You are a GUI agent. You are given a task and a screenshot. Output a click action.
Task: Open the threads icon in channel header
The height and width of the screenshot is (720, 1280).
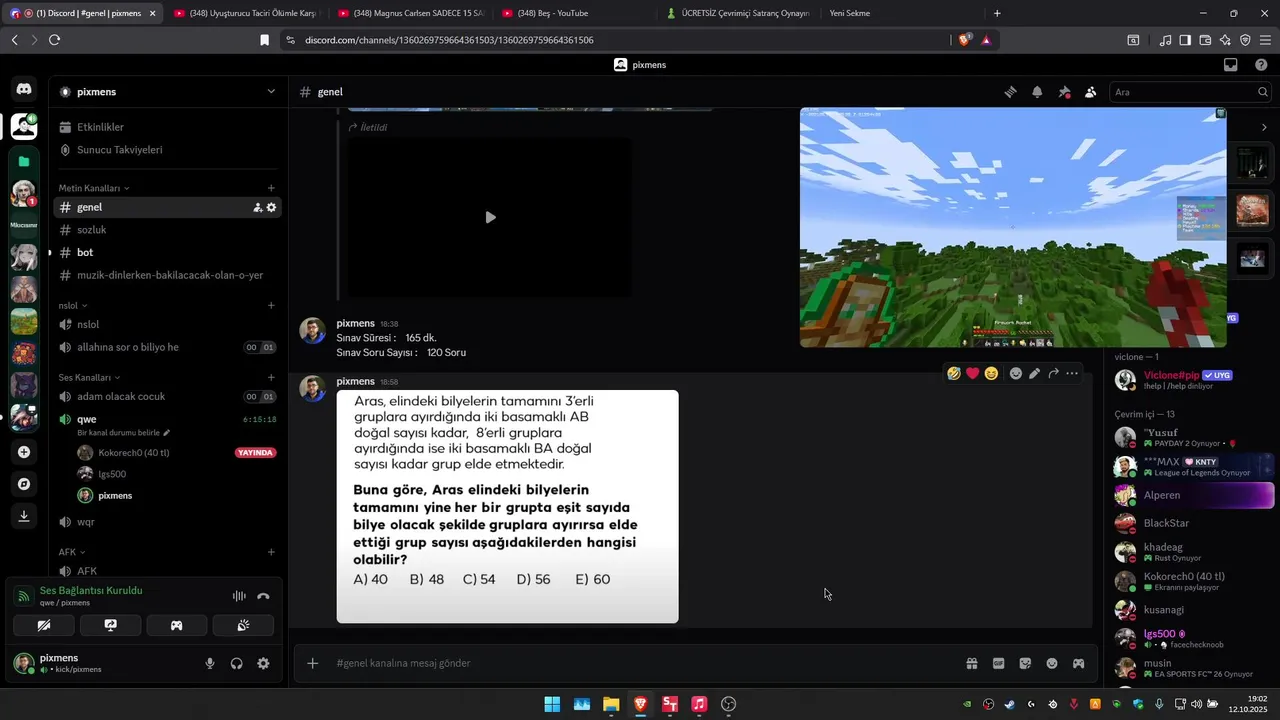click(1010, 92)
